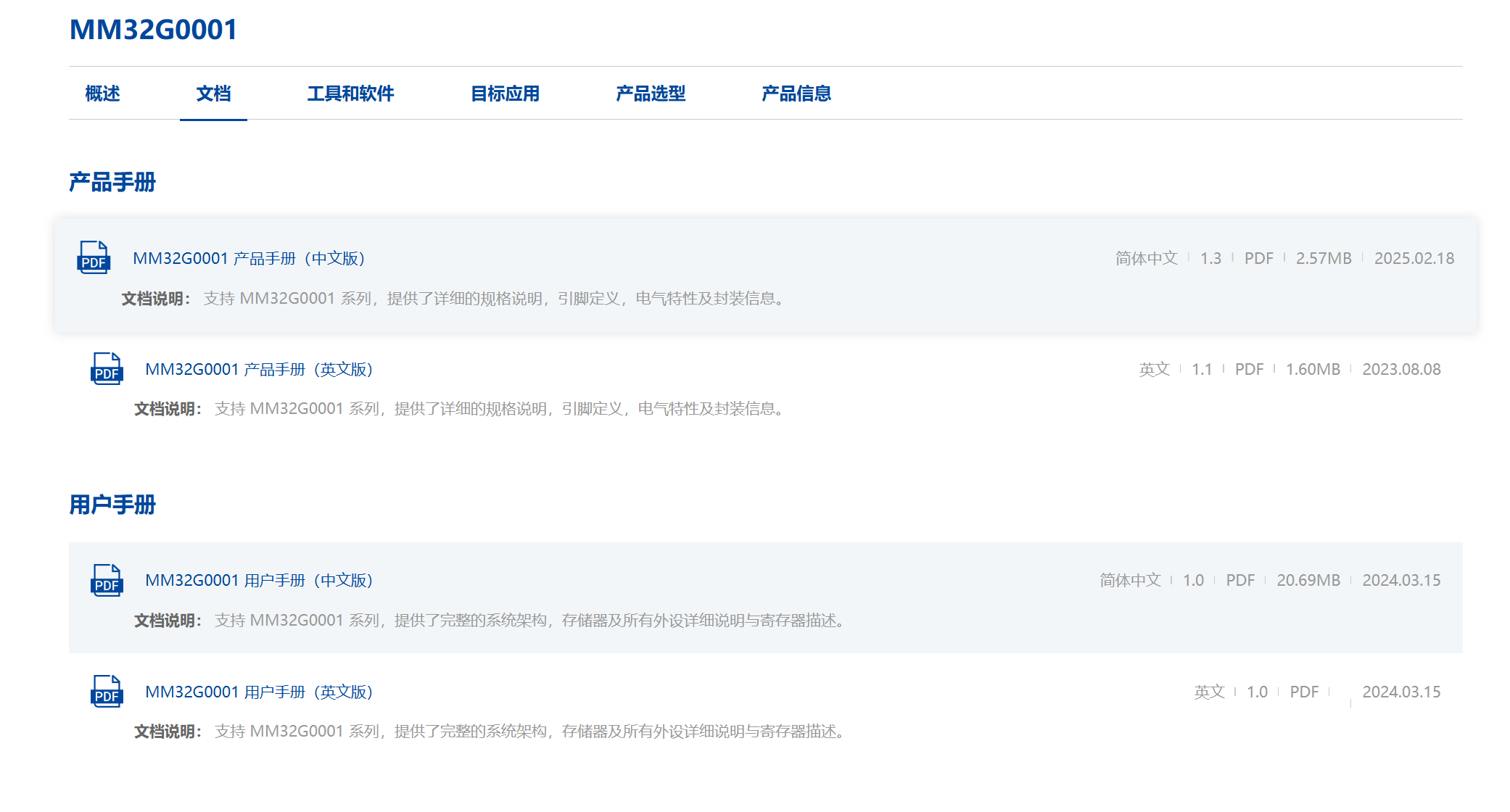The width and height of the screenshot is (1510, 812).
Task: Click PDF icon for Chinese product manual
Action: coord(94,257)
